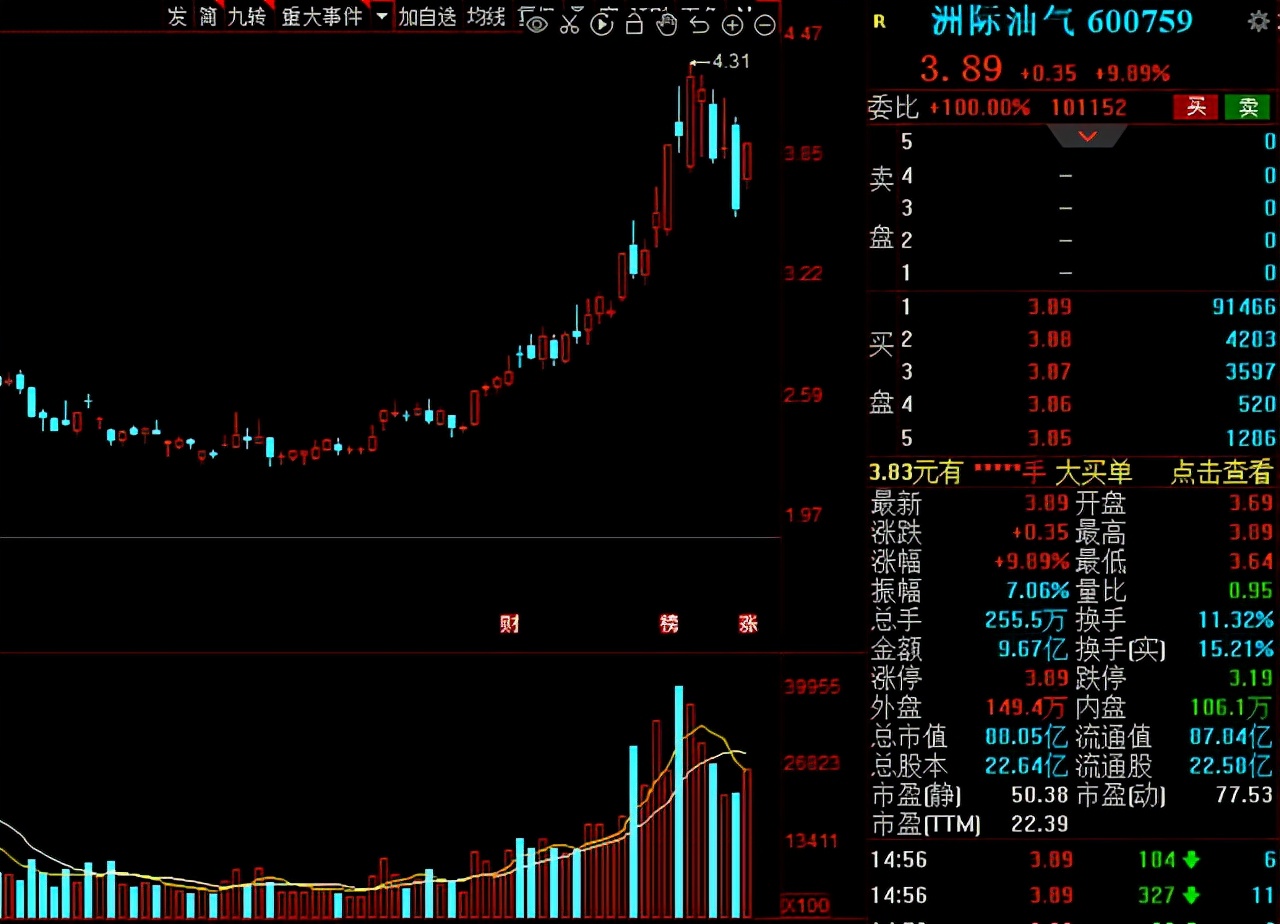
Task: Switch to the 简 chart view tab
Action: coord(207,17)
